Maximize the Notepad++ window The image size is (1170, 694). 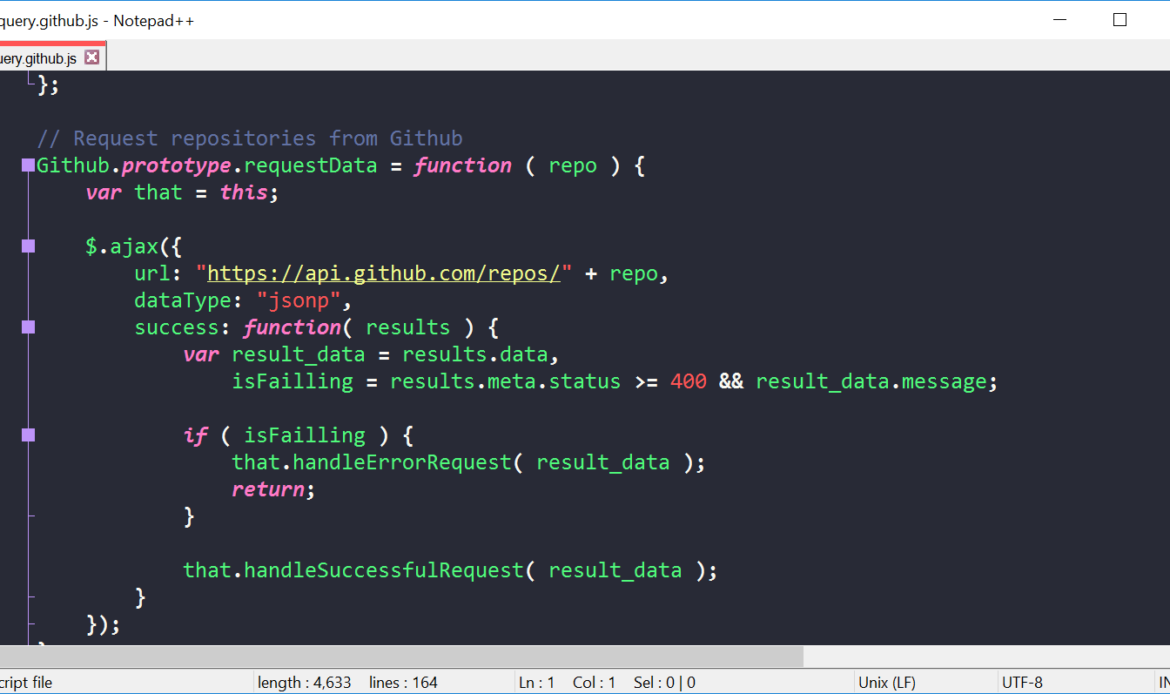pyautogui.click(x=1120, y=20)
